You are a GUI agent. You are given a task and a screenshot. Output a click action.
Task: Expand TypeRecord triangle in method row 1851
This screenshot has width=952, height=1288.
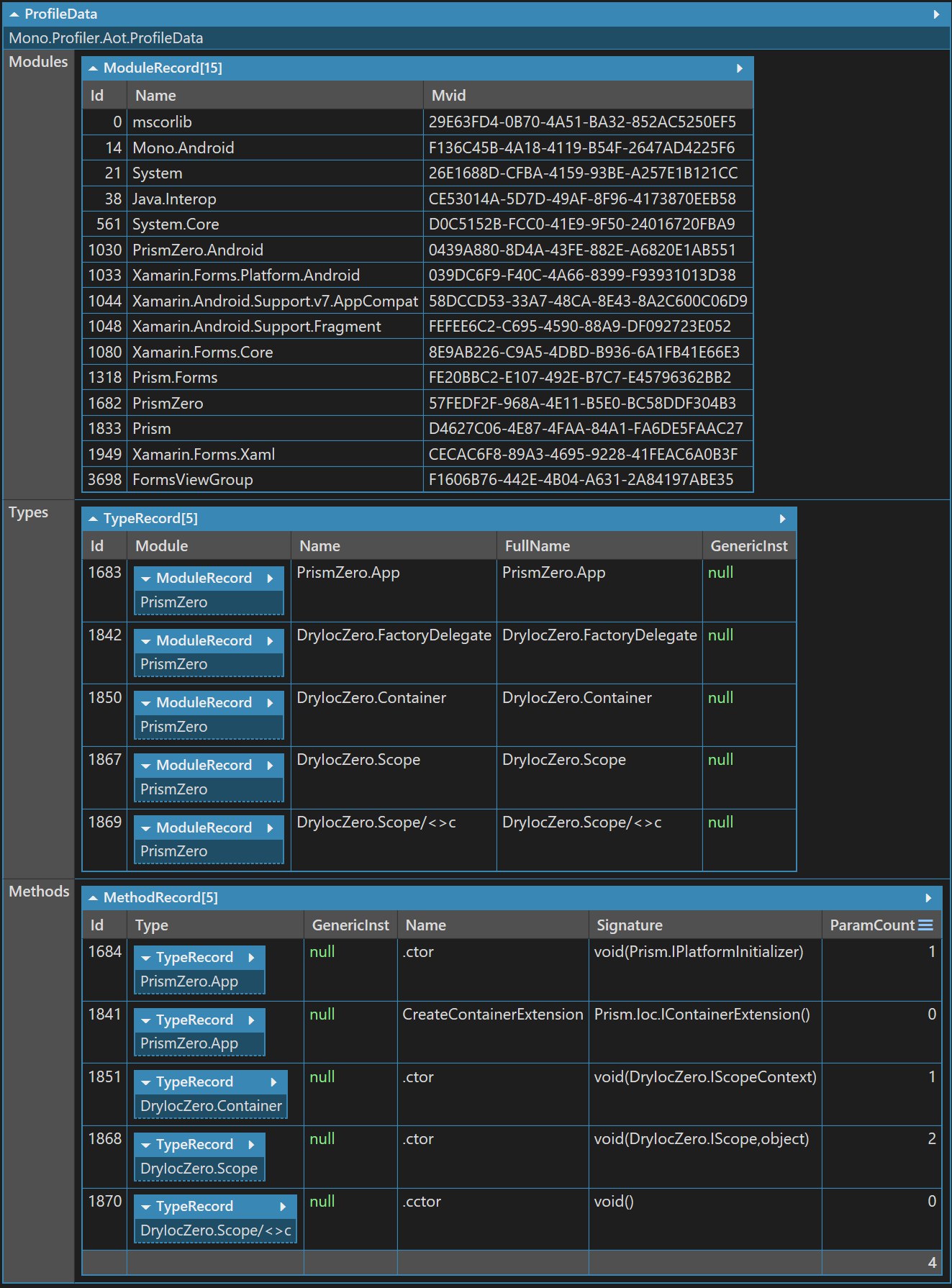[x=146, y=1082]
